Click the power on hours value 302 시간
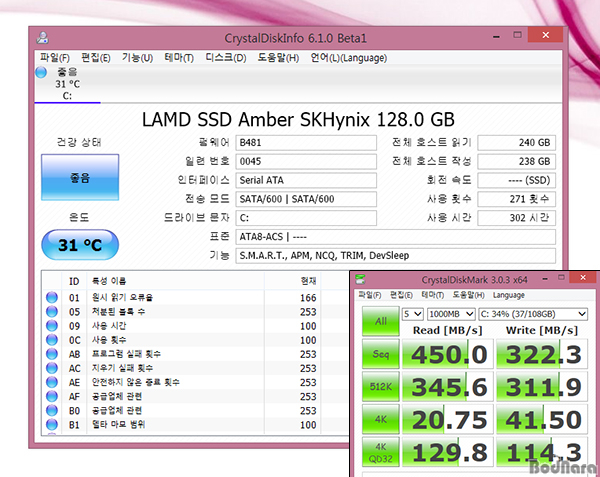The width and height of the screenshot is (600, 477). coord(517,218)
